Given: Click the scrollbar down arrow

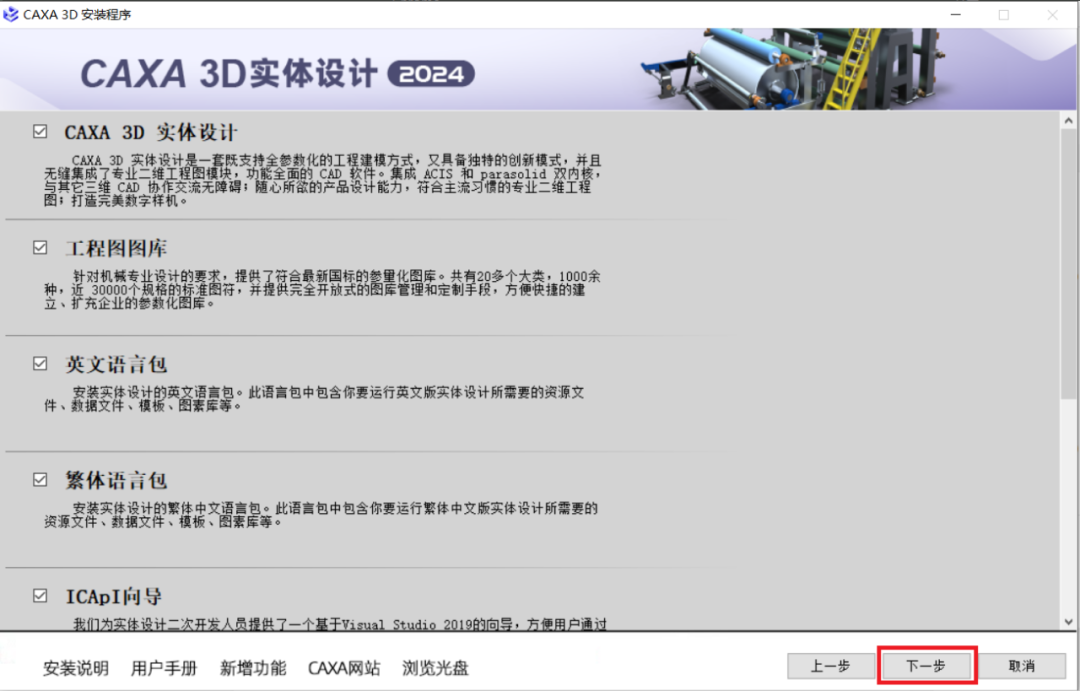Looking at the screenshot, I should point(1068,621).
